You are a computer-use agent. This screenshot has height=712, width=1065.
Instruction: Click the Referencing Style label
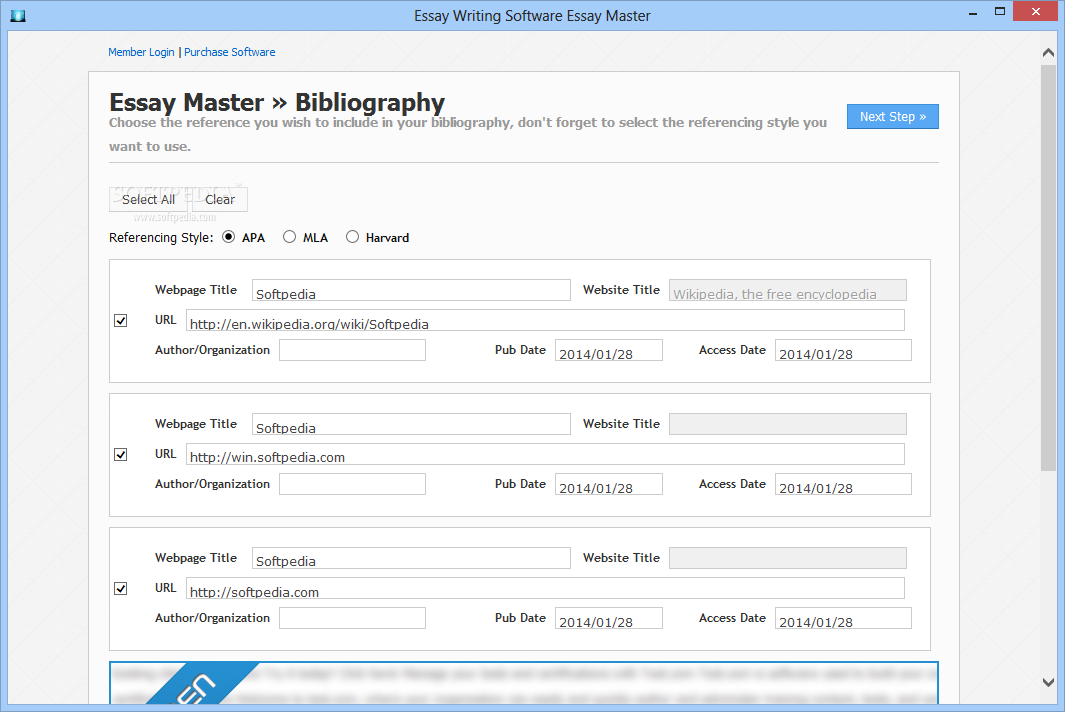pos(161,237)
